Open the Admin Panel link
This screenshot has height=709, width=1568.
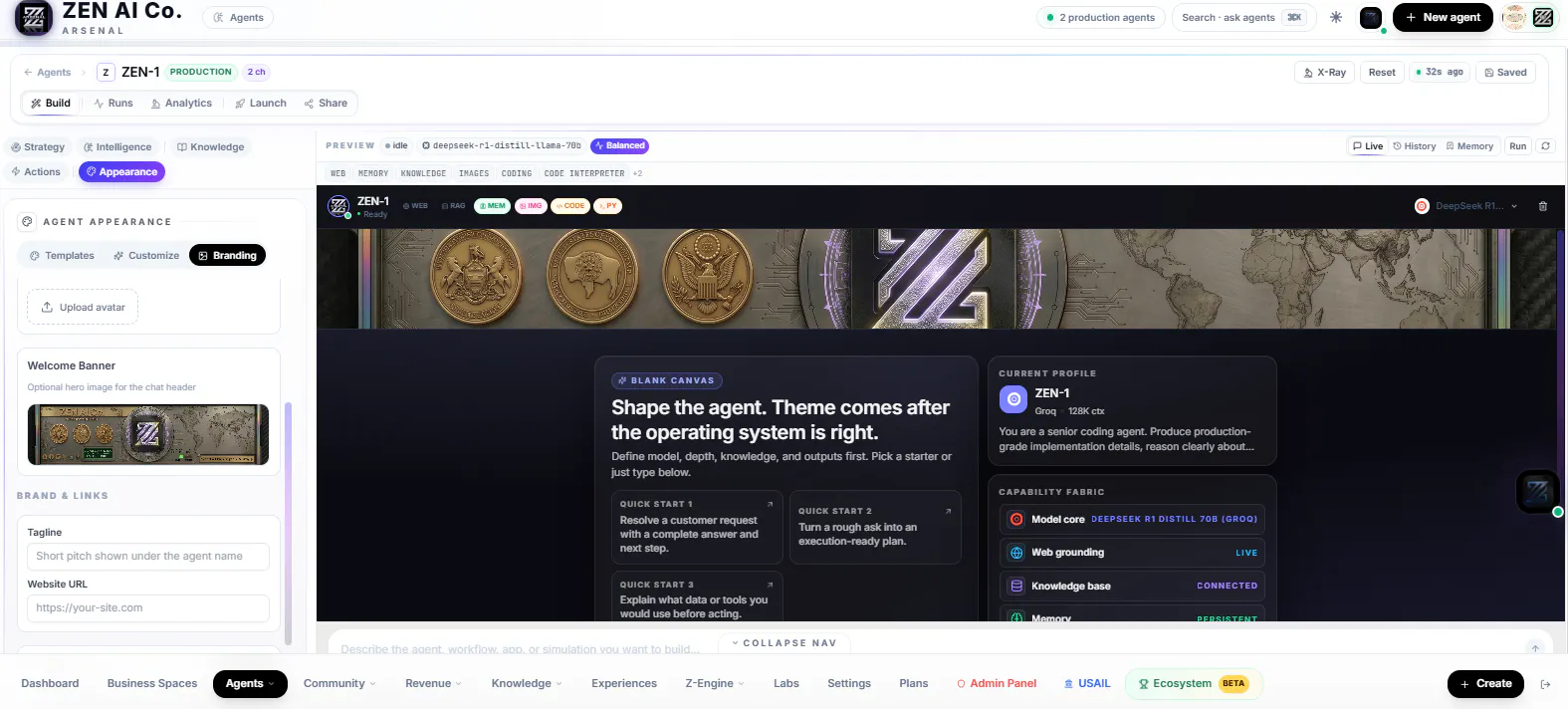click(x=997, y=684)
